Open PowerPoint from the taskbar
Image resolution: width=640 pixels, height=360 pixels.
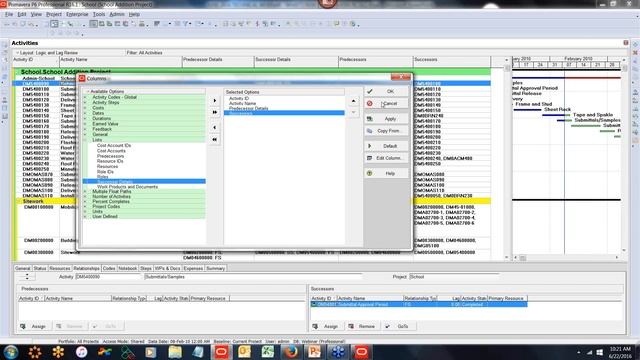[315, 352]
